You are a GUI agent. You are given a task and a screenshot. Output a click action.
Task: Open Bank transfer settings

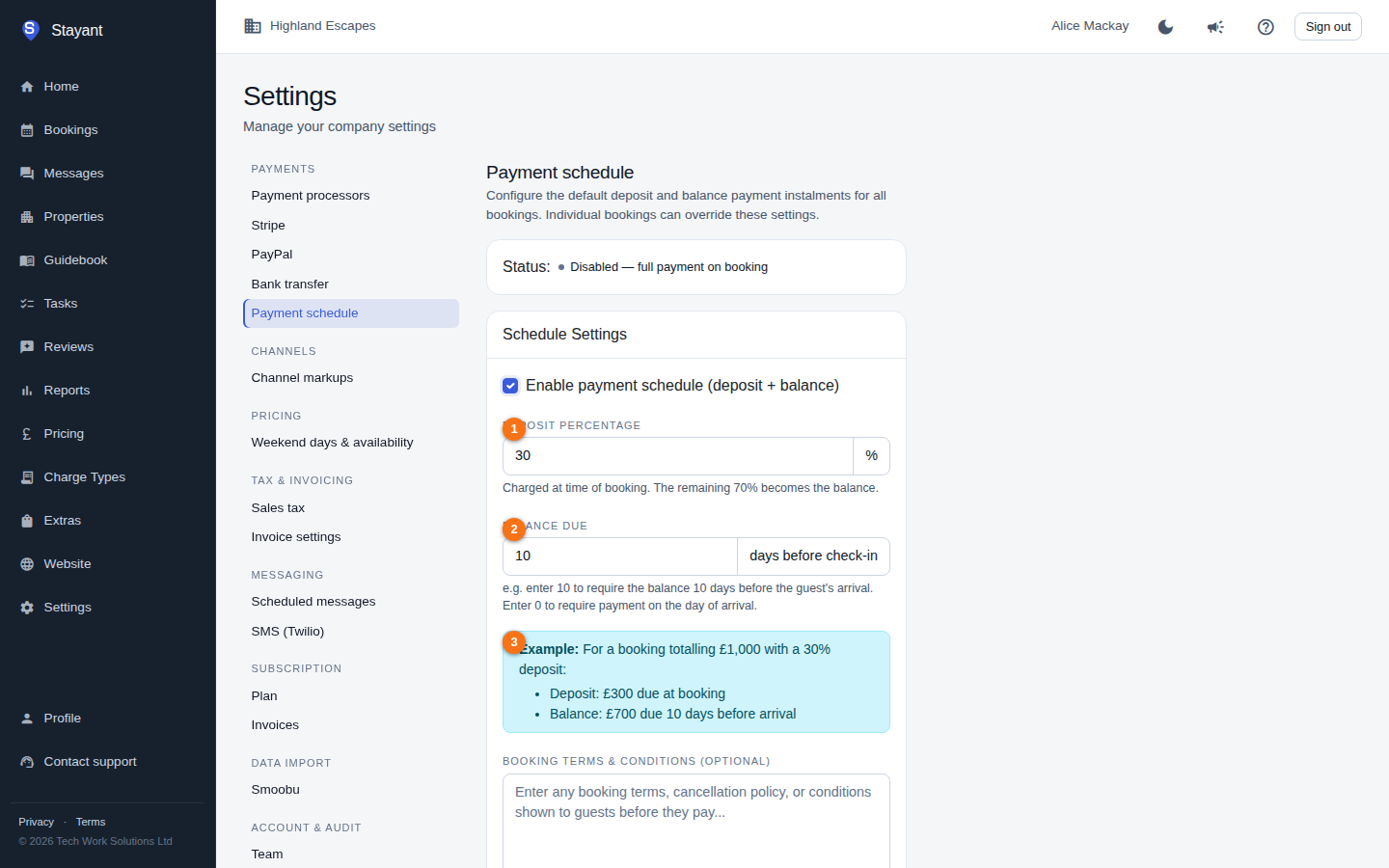(351, 285)
